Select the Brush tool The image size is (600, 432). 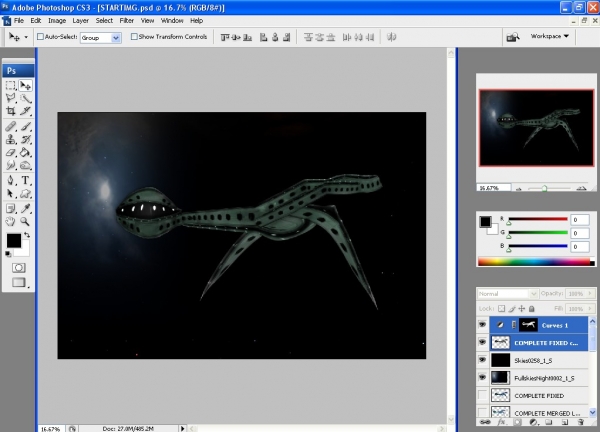pyautogui.click(x=25, y=126)
